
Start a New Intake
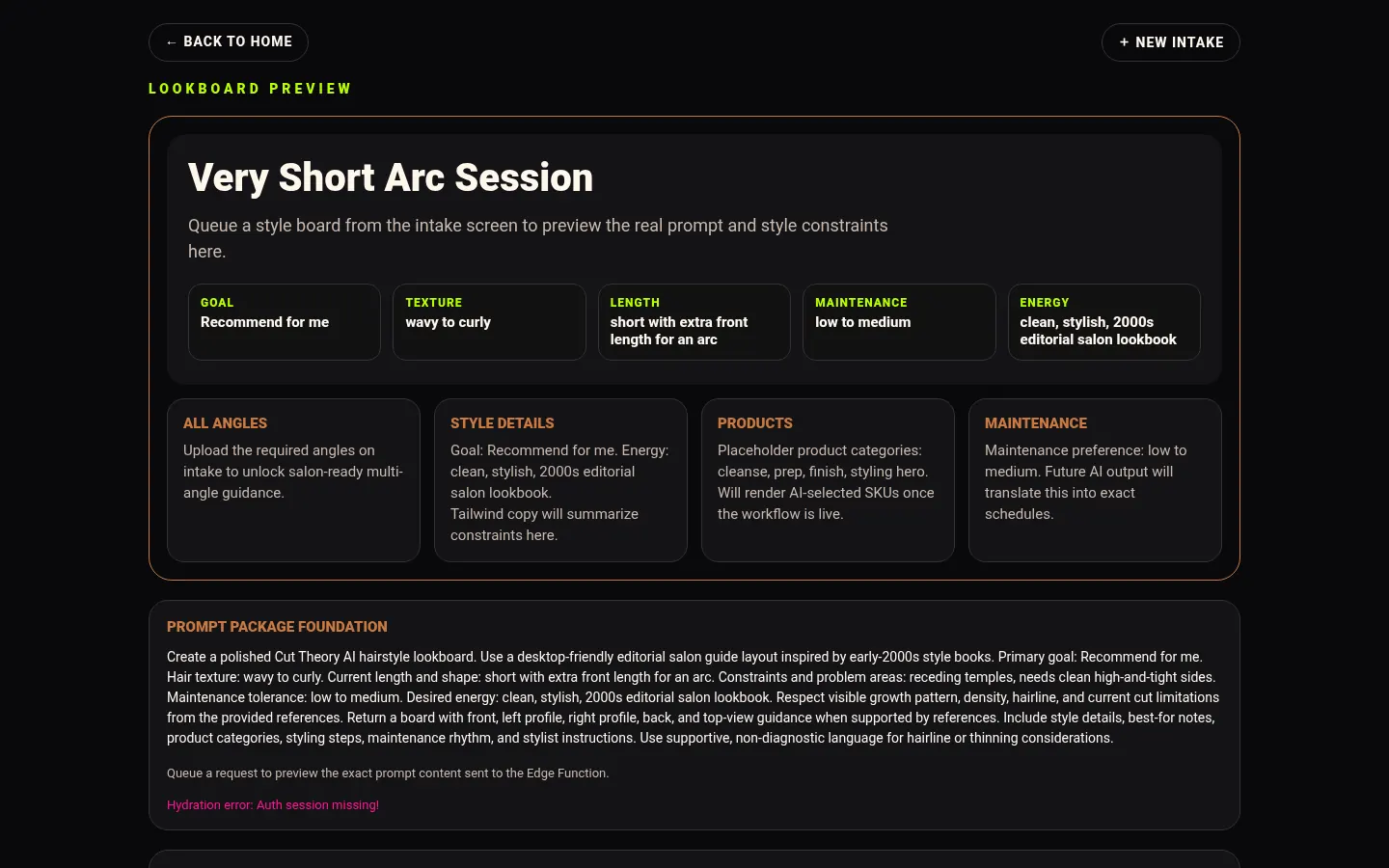point(1171,42)
